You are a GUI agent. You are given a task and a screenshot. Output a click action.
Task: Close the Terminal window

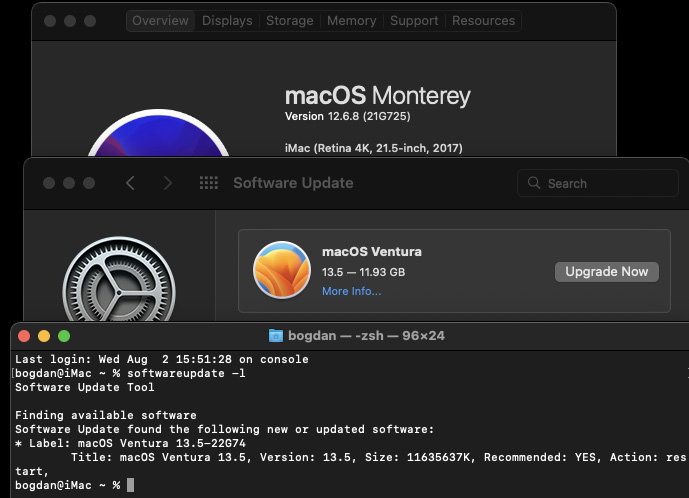[24, 336]
